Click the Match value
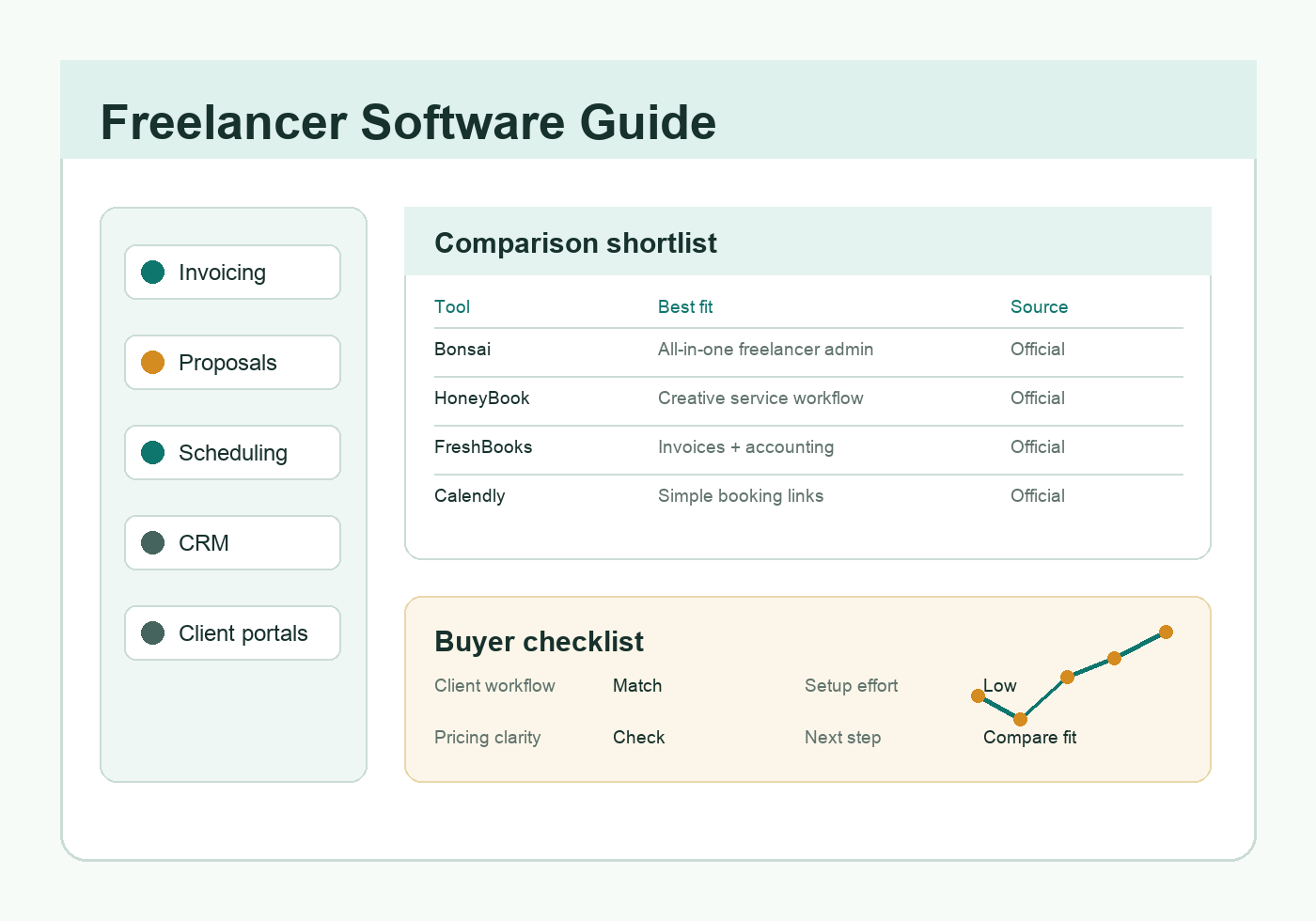Screen dimensions: 1316x921 [637, 686]
